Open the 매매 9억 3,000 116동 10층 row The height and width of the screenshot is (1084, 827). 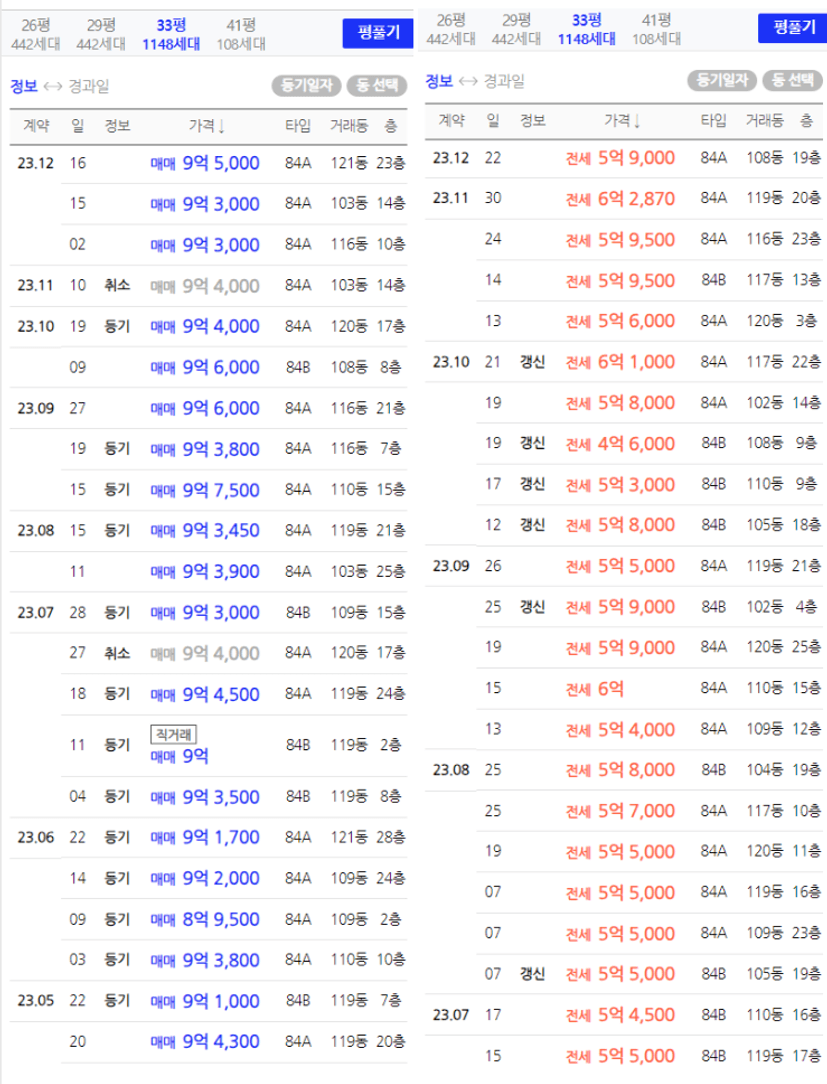point(234,245)
